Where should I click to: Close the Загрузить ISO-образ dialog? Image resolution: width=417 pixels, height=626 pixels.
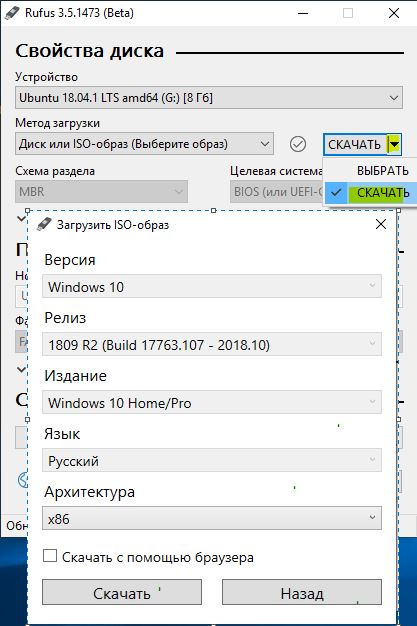tap(381, 224)
